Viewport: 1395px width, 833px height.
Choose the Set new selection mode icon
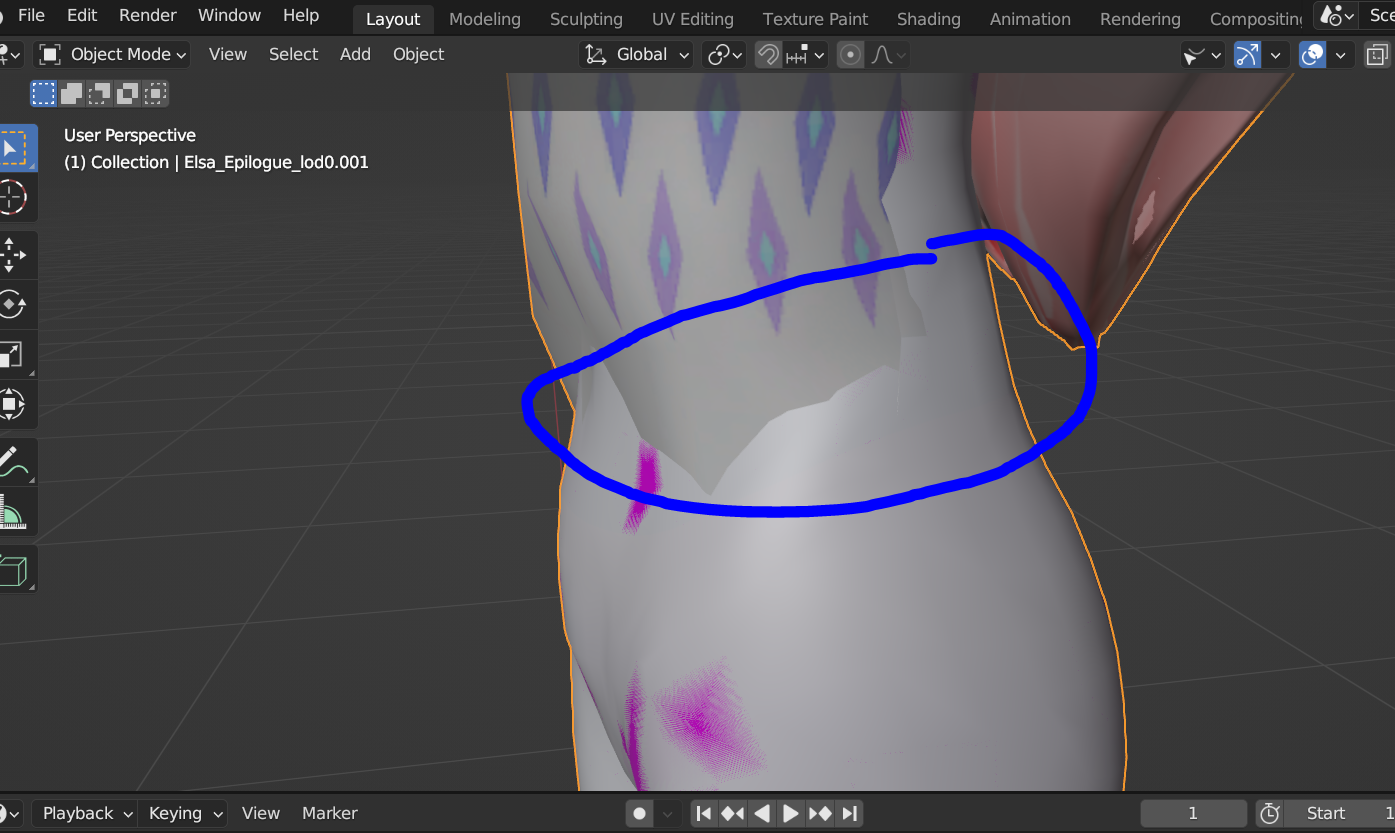[x=43, y=94]
